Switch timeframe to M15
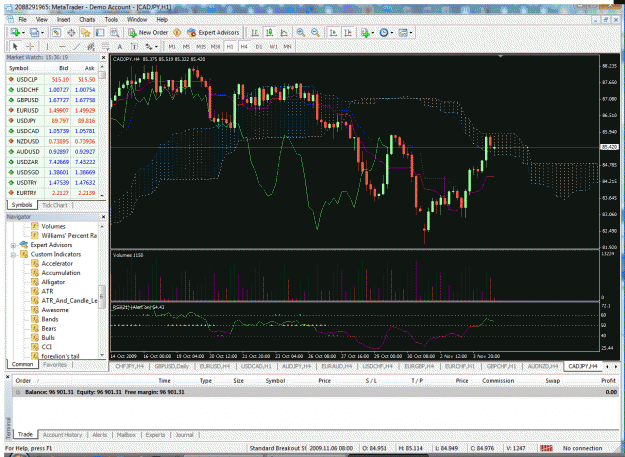The height and width of the screenshot is (457, 625). coord(201,47)
